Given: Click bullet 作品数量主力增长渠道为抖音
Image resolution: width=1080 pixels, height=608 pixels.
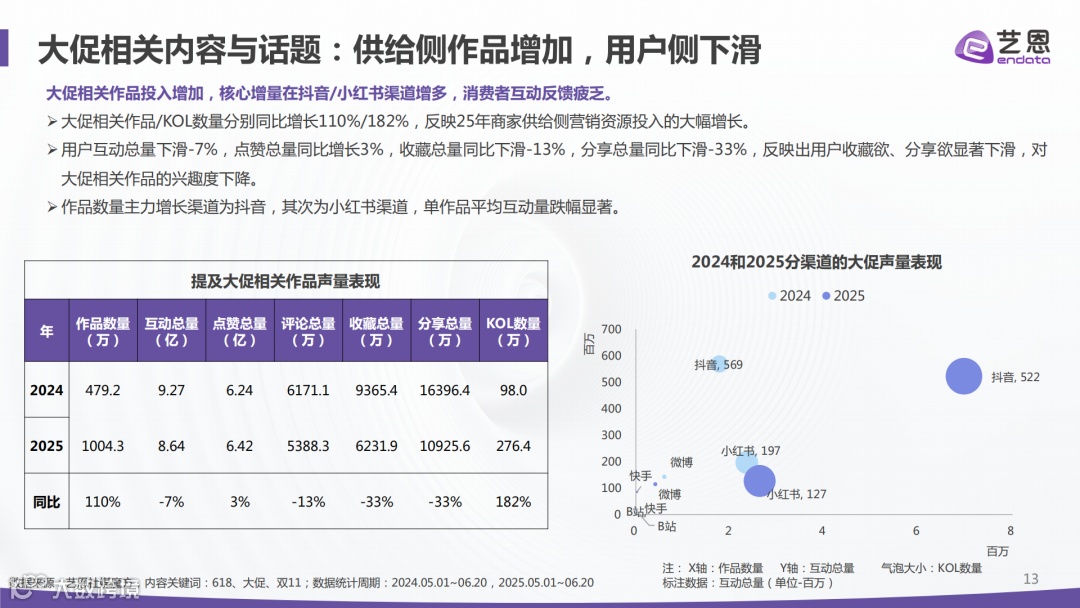Looking at the screenshot, I should [335, 207].
